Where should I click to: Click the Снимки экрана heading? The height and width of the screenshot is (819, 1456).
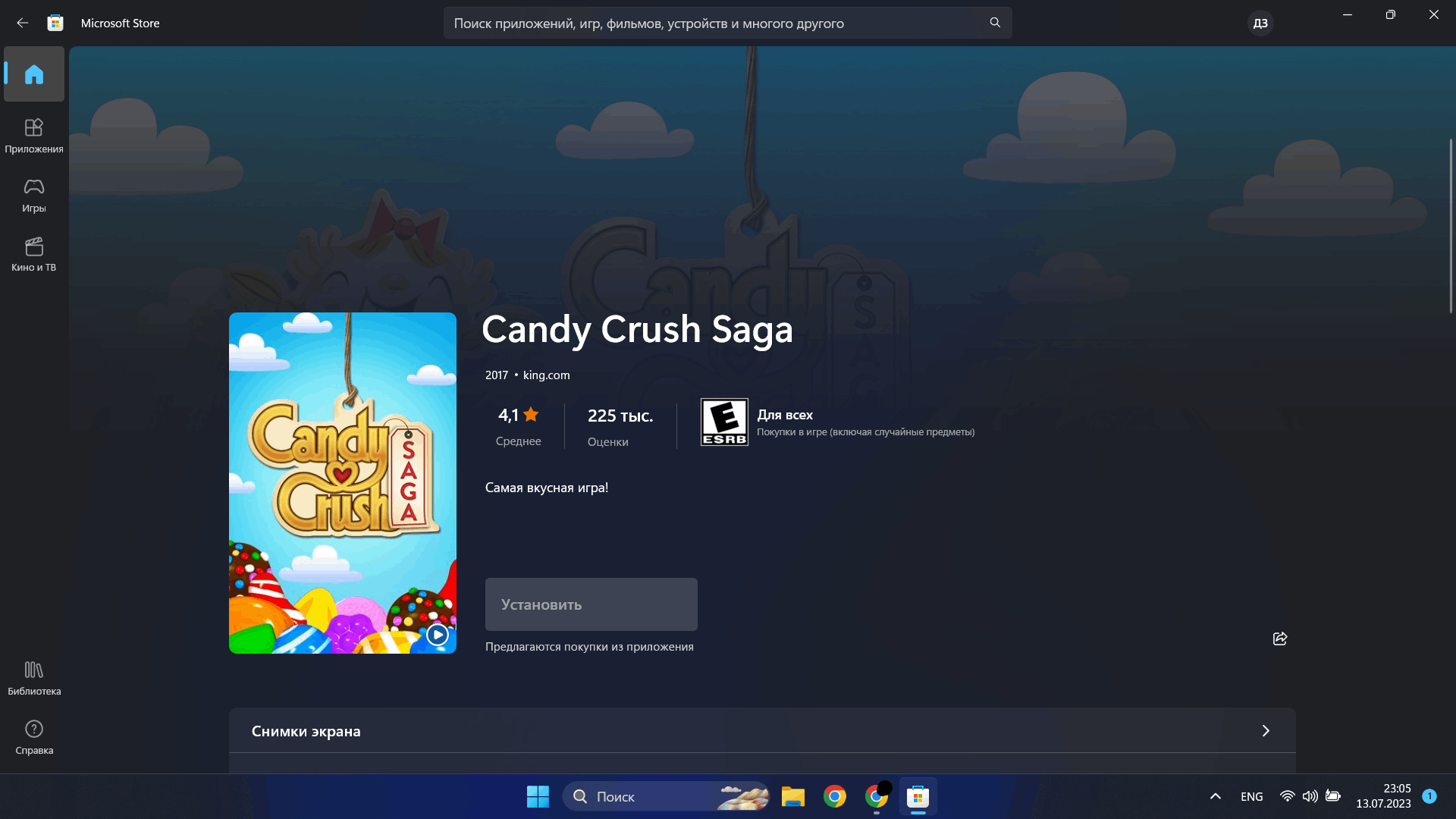coord(306,731)
